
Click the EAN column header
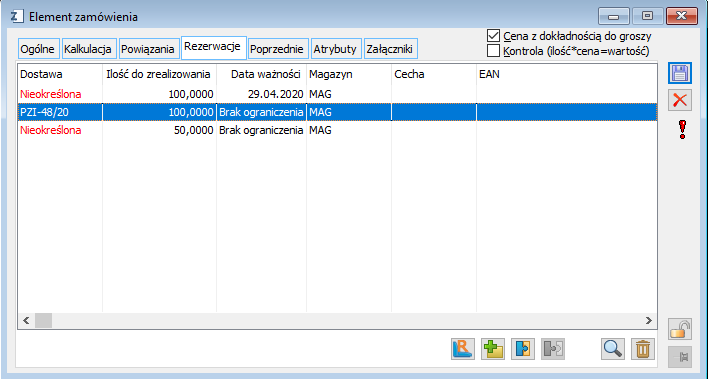click(567, 74)
